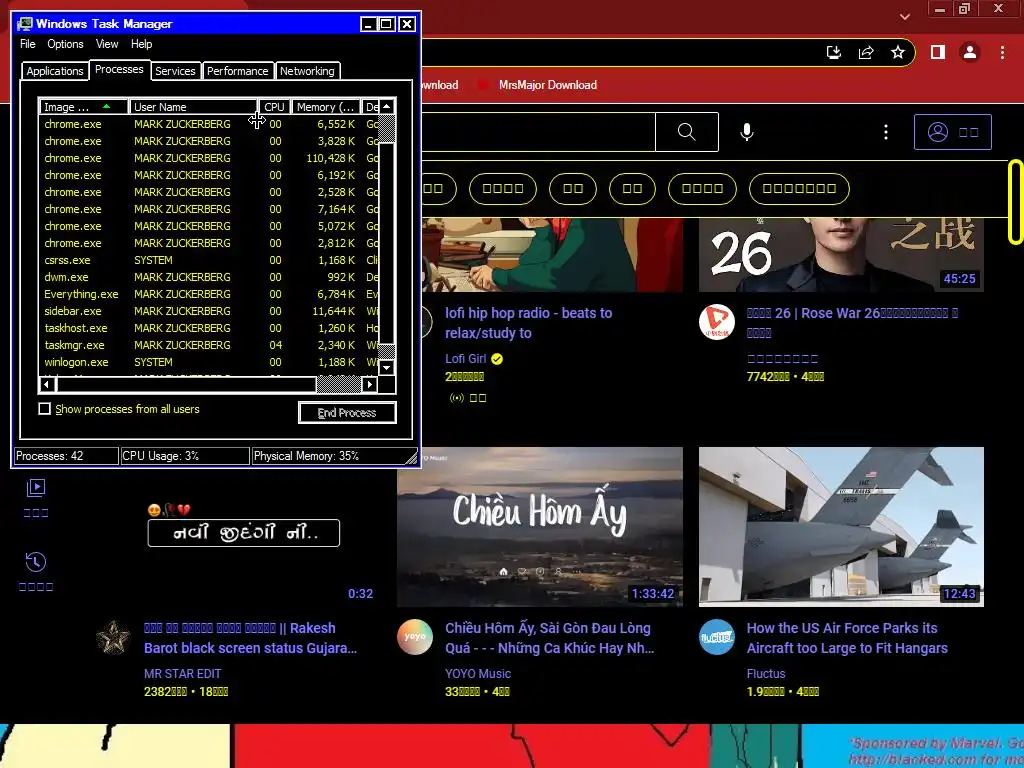
Task: Click the yellow YouTube page scrollbar thumb
Action: point(1016,202)
